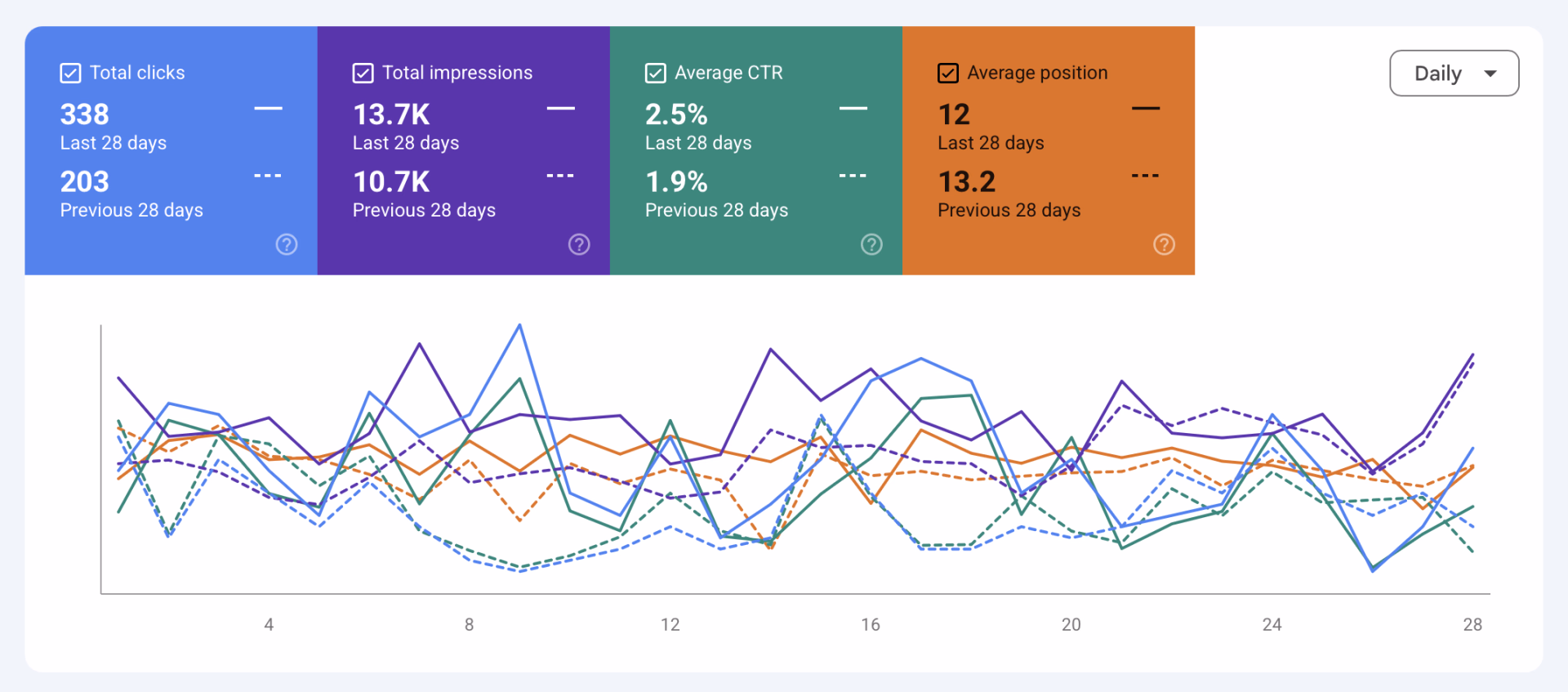
Task: Open help icon on Average position card
Action: click(x=1164, y=244)
